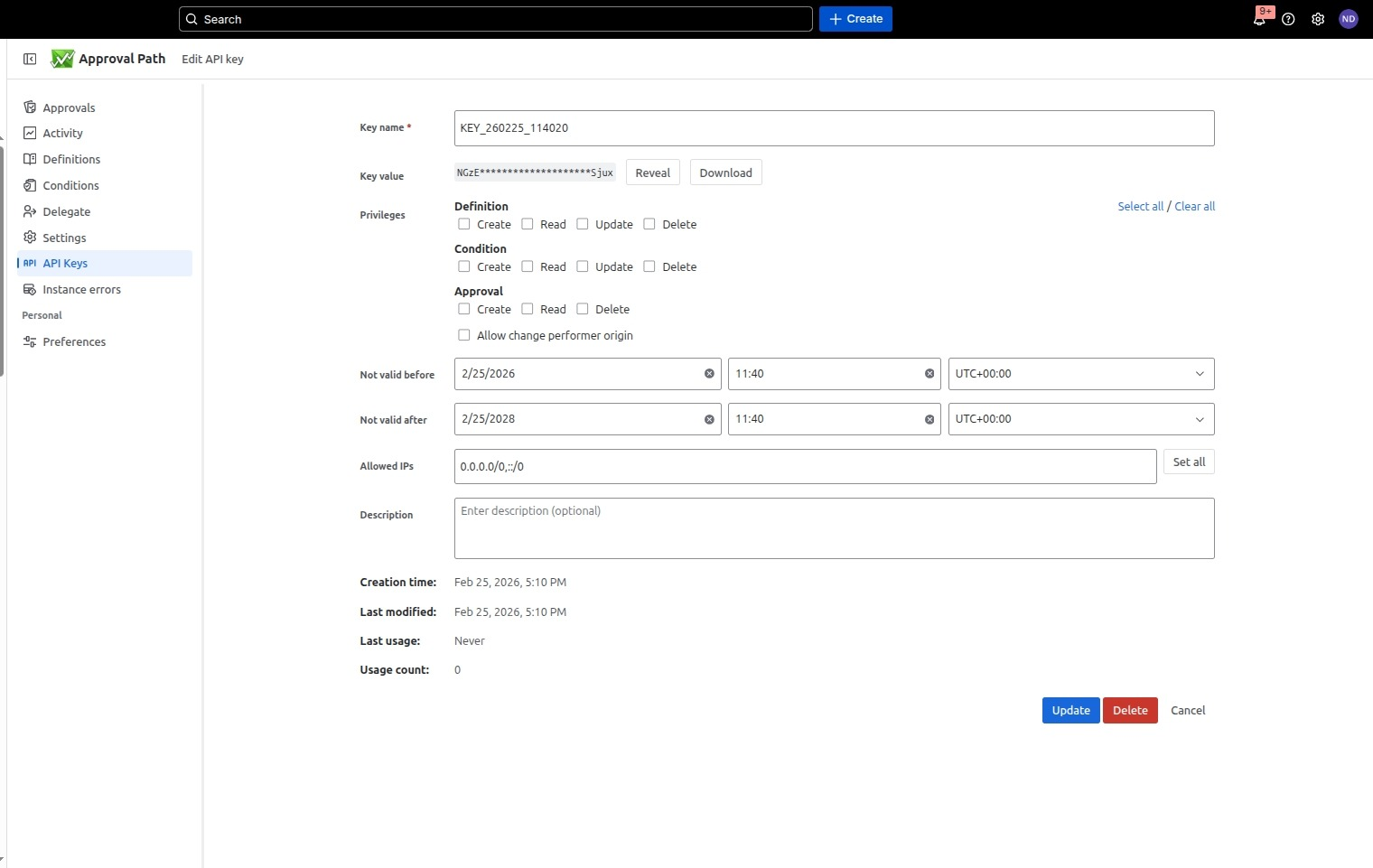Open the Create button in the top bar
This screenshot has height=868, width=1373.
point(855,19)
